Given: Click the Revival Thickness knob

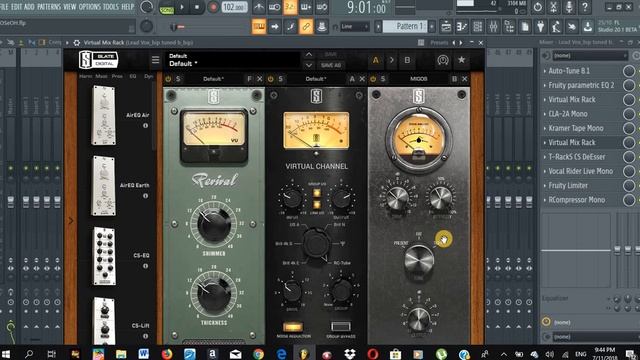Looking at the screenshot, I should 213,293.
